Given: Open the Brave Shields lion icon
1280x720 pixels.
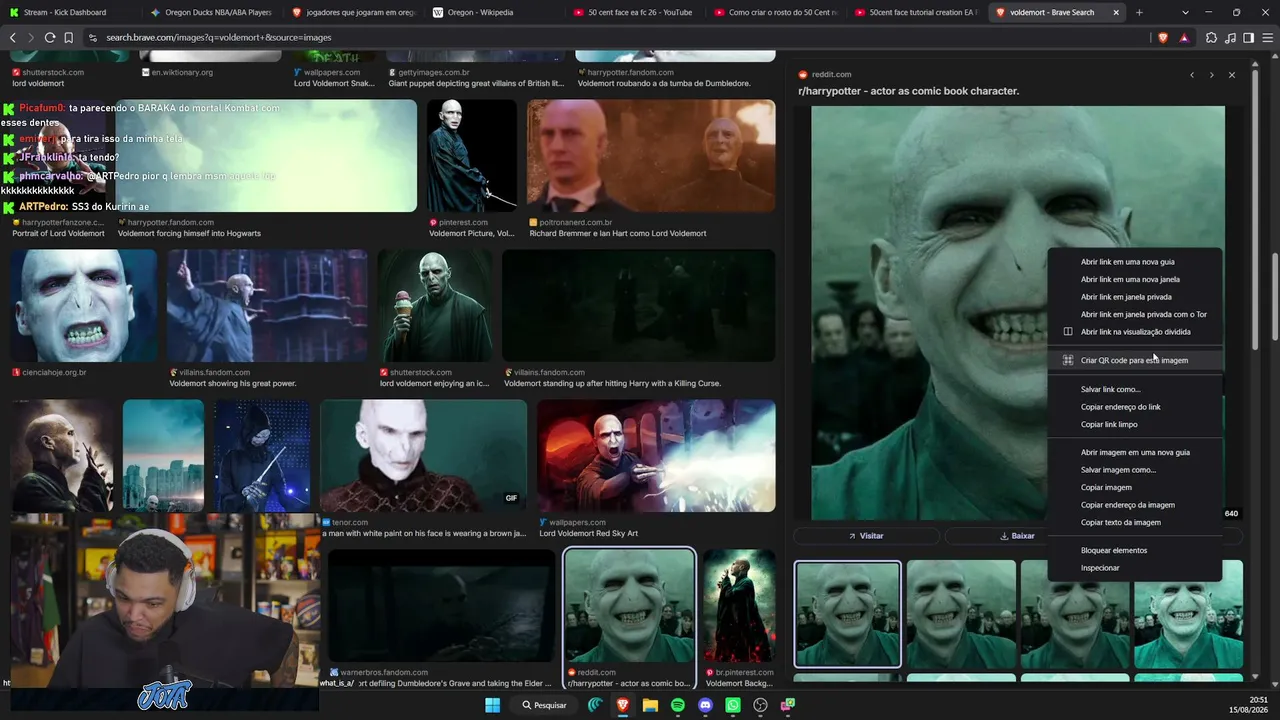Looking at the screenshot, I should click(x=1163, y=38).
